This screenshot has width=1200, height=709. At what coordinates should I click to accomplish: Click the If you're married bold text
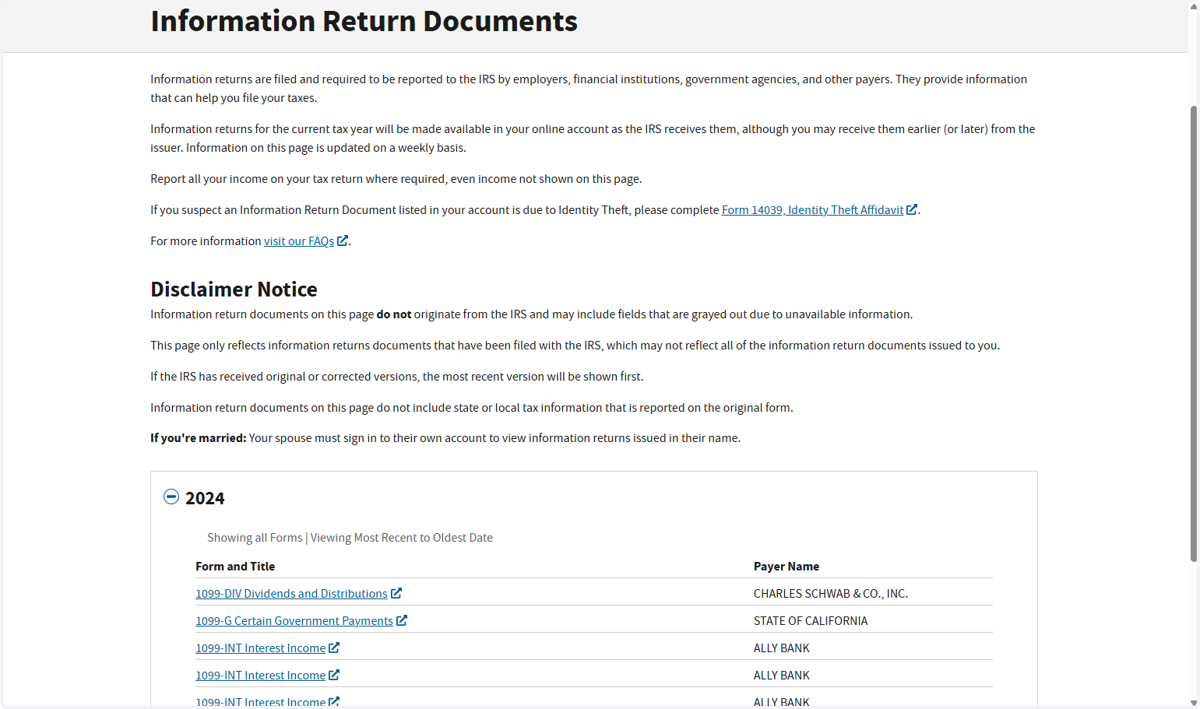(x=198, y=438)
